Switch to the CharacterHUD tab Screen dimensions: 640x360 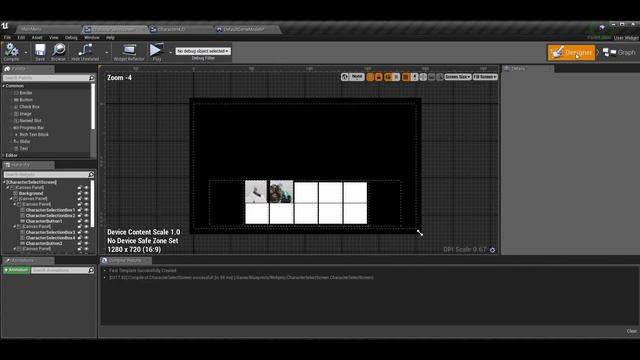(180, 29)
